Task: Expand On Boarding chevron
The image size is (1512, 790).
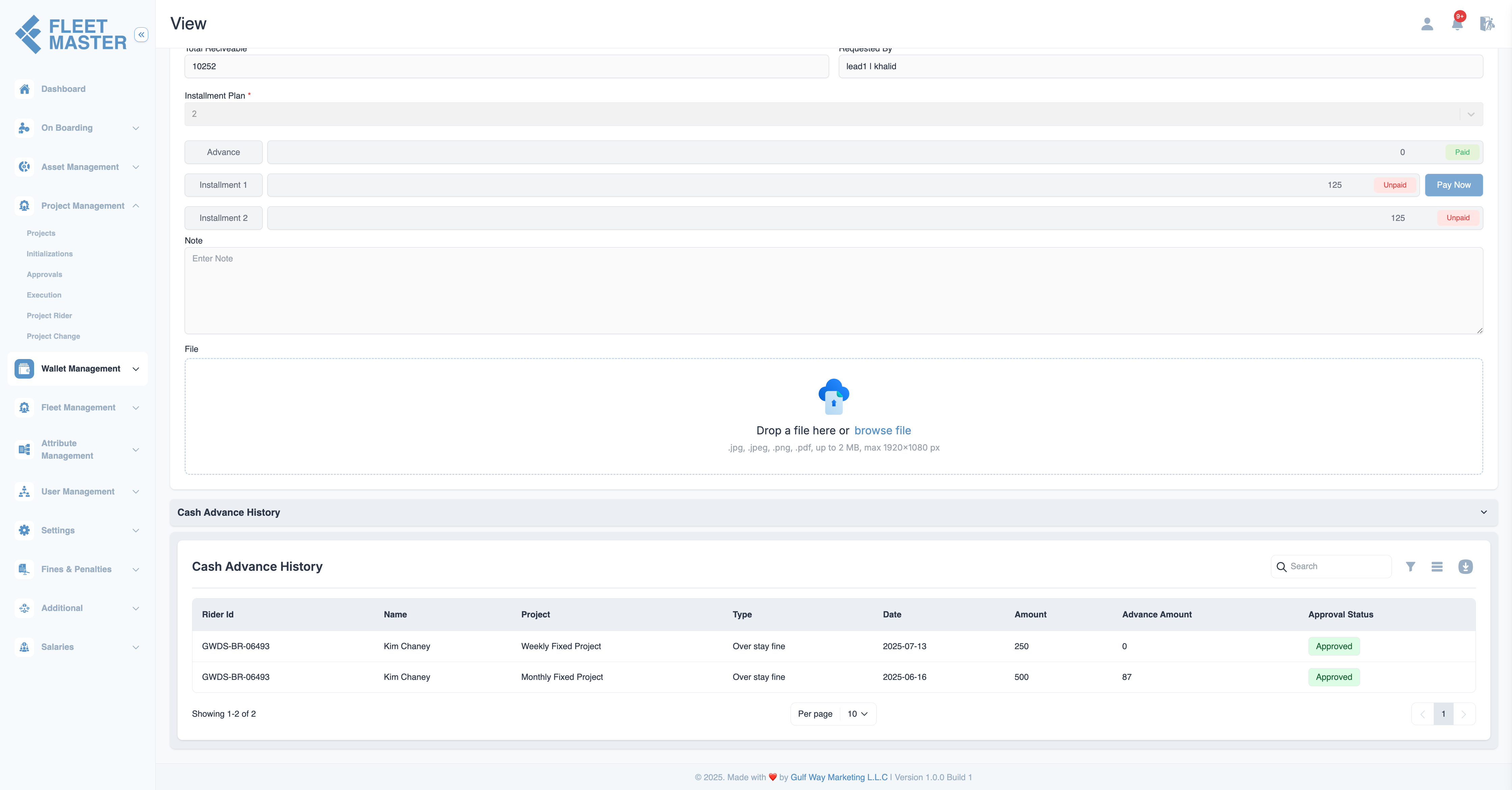Action: pos(136,128)
